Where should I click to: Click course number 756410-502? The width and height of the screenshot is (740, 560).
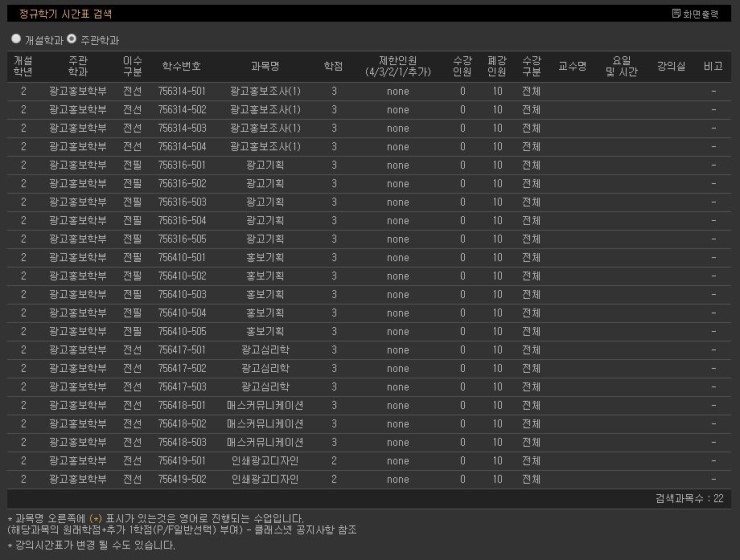(x=182, y=276)
